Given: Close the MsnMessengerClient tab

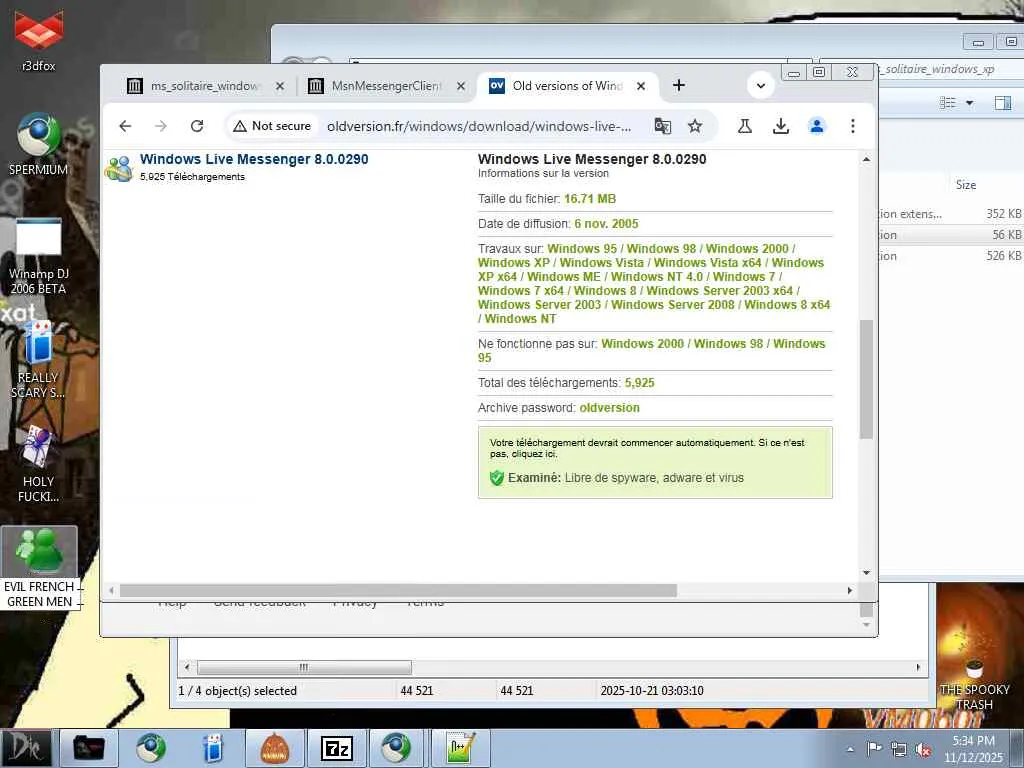Looking at the screenshot, I should coord(461,86).
